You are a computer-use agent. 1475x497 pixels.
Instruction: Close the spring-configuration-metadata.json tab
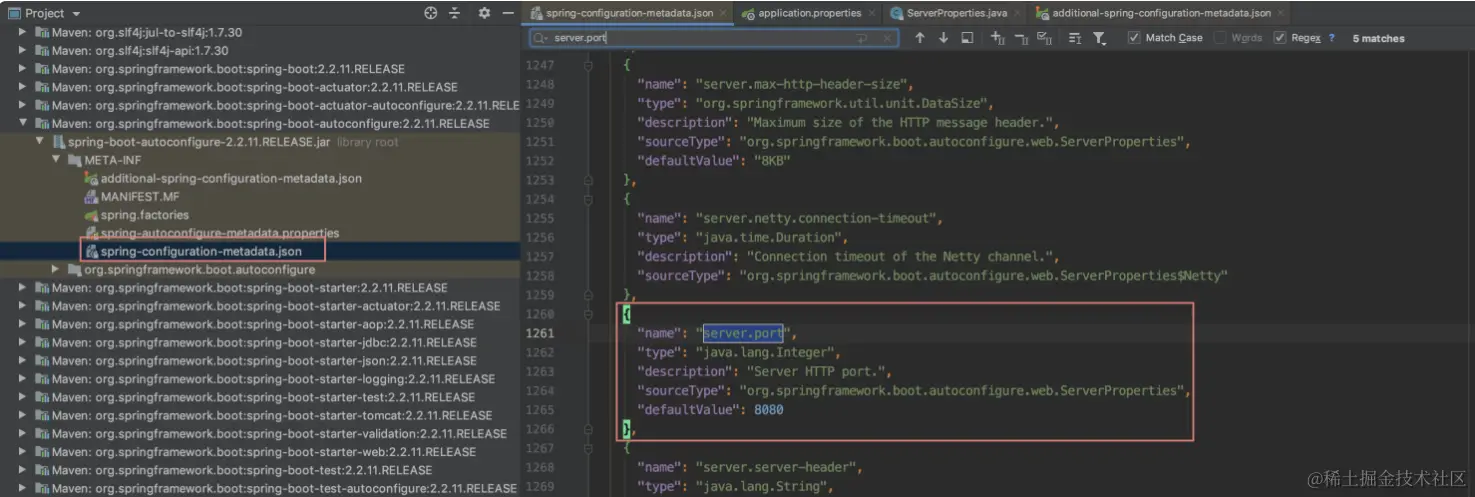(725, 13)
